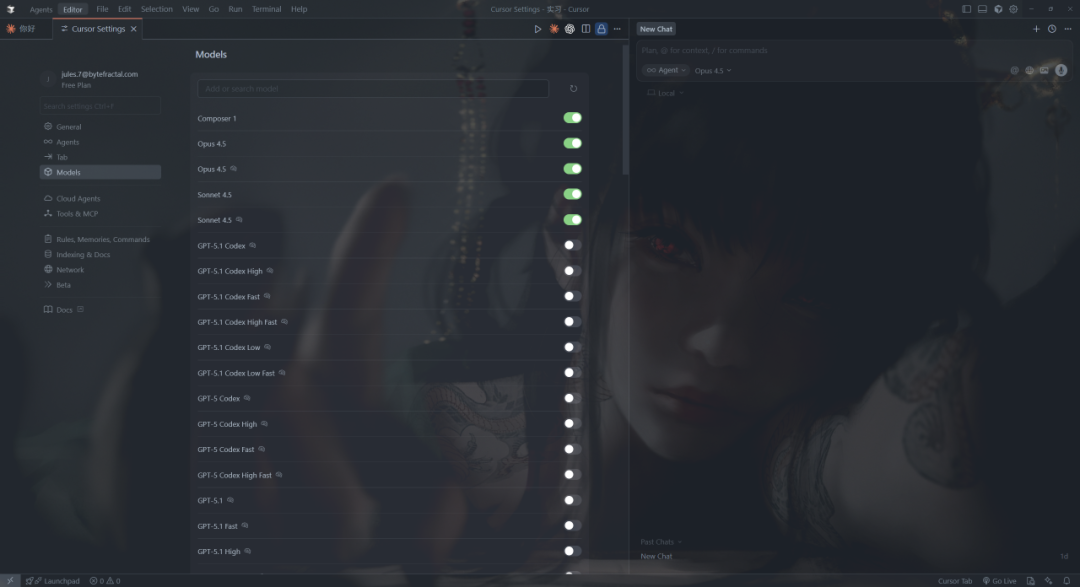The width and height of the screenshot is (1080, 587).
Task: Open the settings gear in title bar
Action: pyautogui.click(x=1013, y=9)
